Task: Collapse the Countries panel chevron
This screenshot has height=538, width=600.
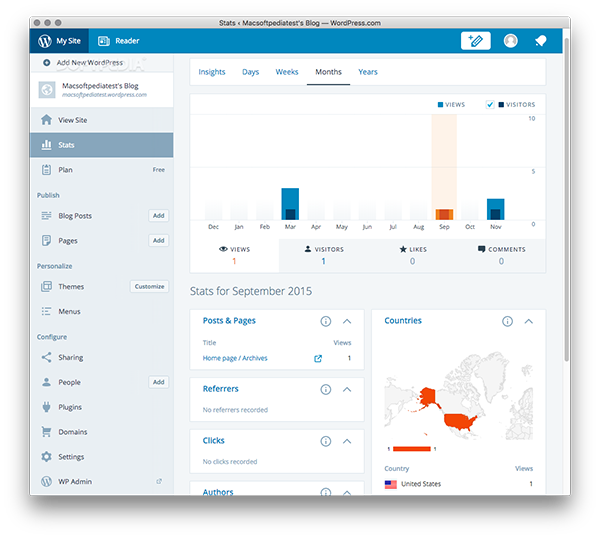Action: [529, 321]
